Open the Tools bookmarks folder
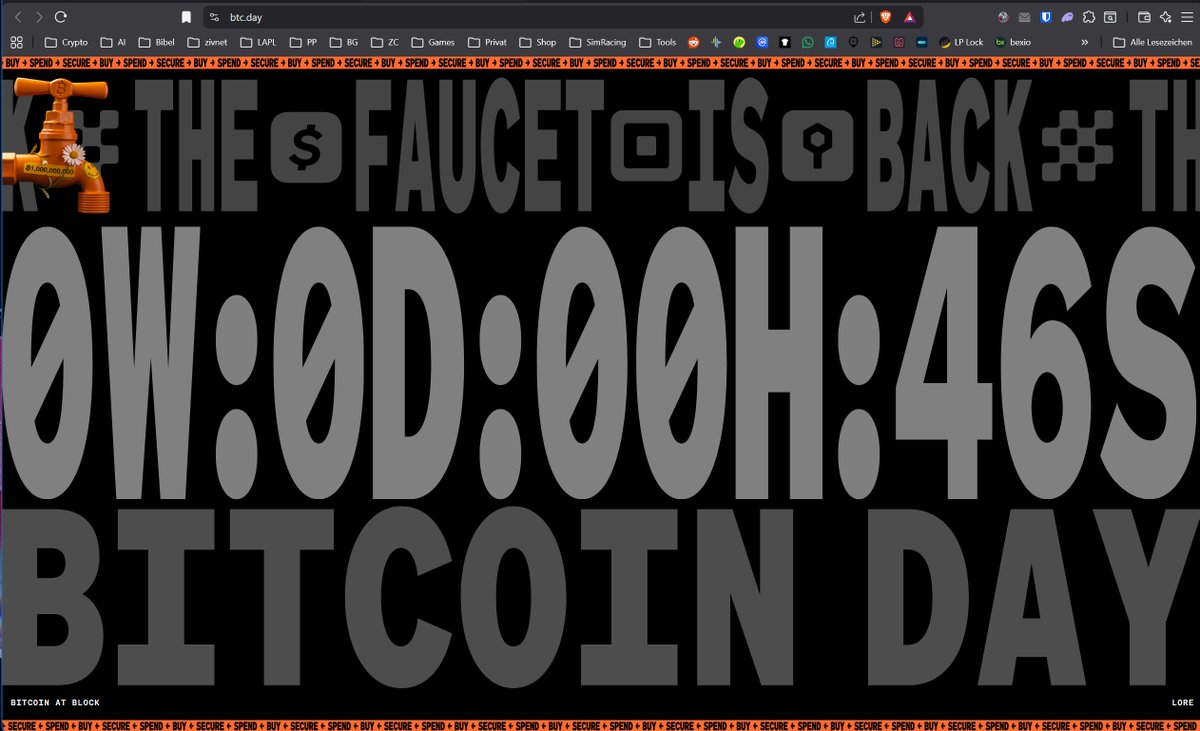The width and height of the screenshot is (1200, 731). click(x=658, y=42)
